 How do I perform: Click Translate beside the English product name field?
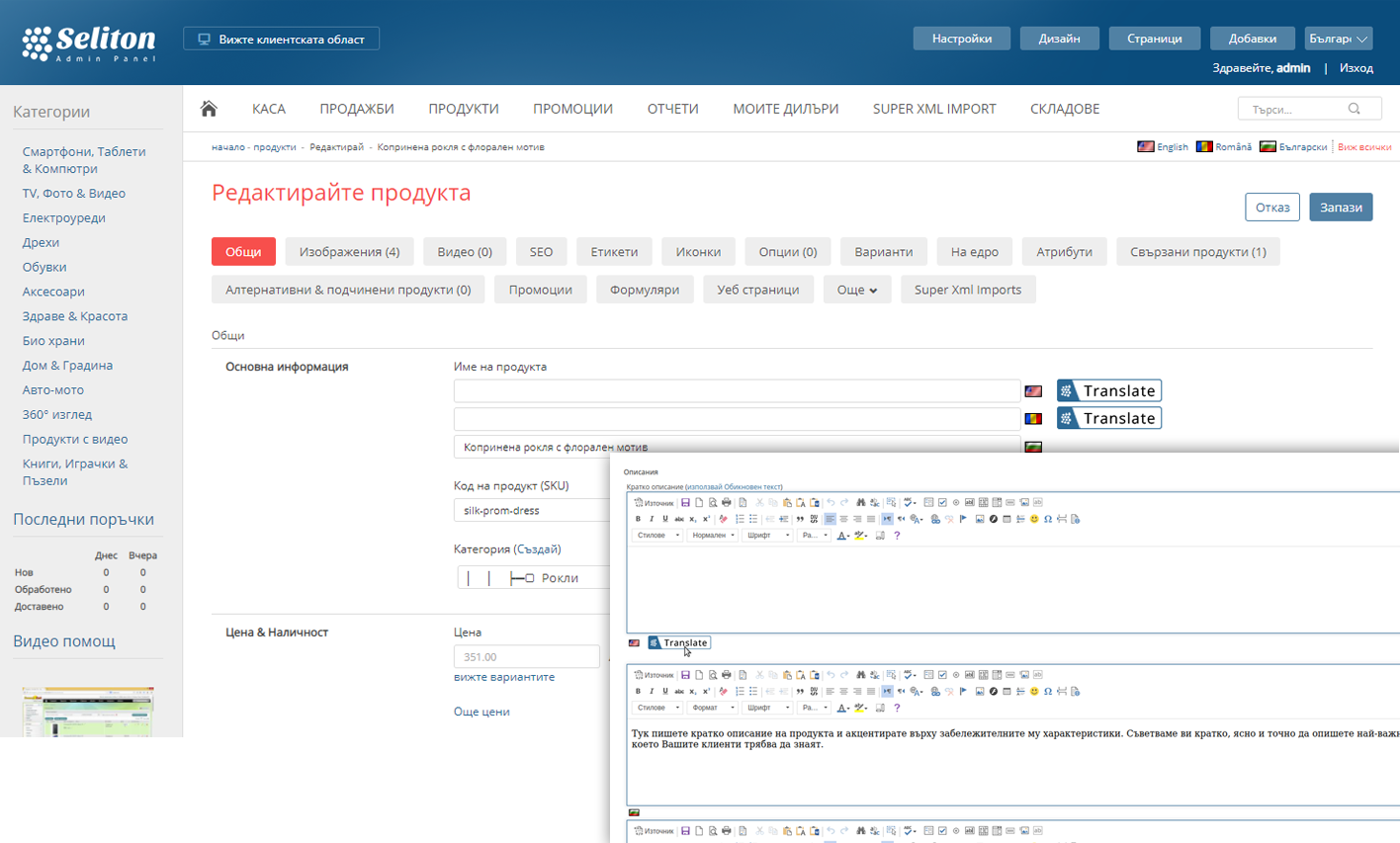1108,391
